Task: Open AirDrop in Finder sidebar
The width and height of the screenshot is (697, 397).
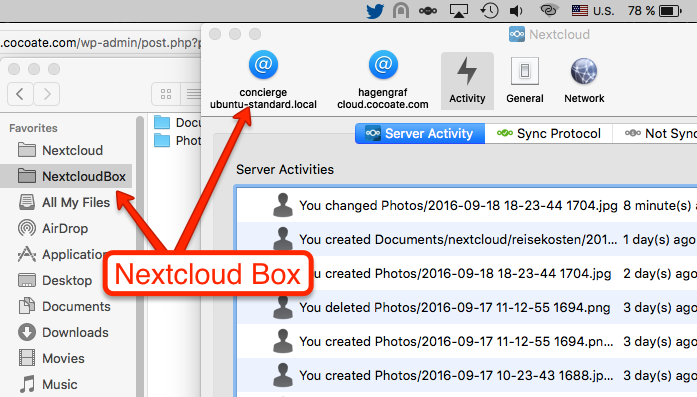Action: pos(66,228)
